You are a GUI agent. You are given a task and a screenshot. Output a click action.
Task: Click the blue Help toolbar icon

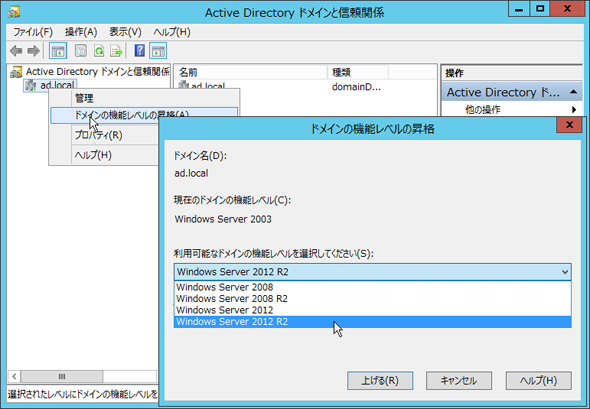[x=140, y=51]
